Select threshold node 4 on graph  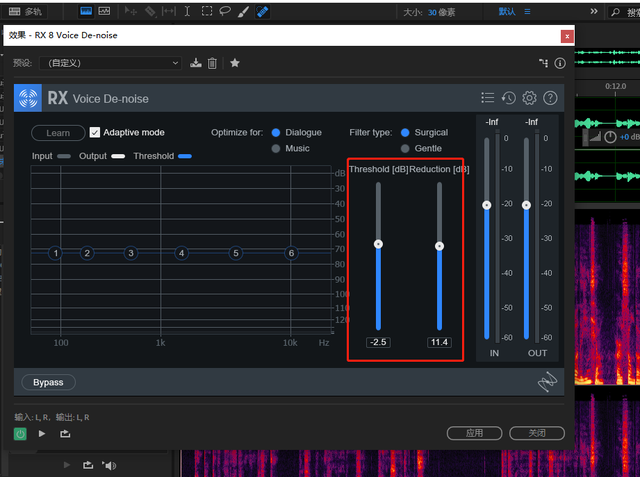coord(182,253)
